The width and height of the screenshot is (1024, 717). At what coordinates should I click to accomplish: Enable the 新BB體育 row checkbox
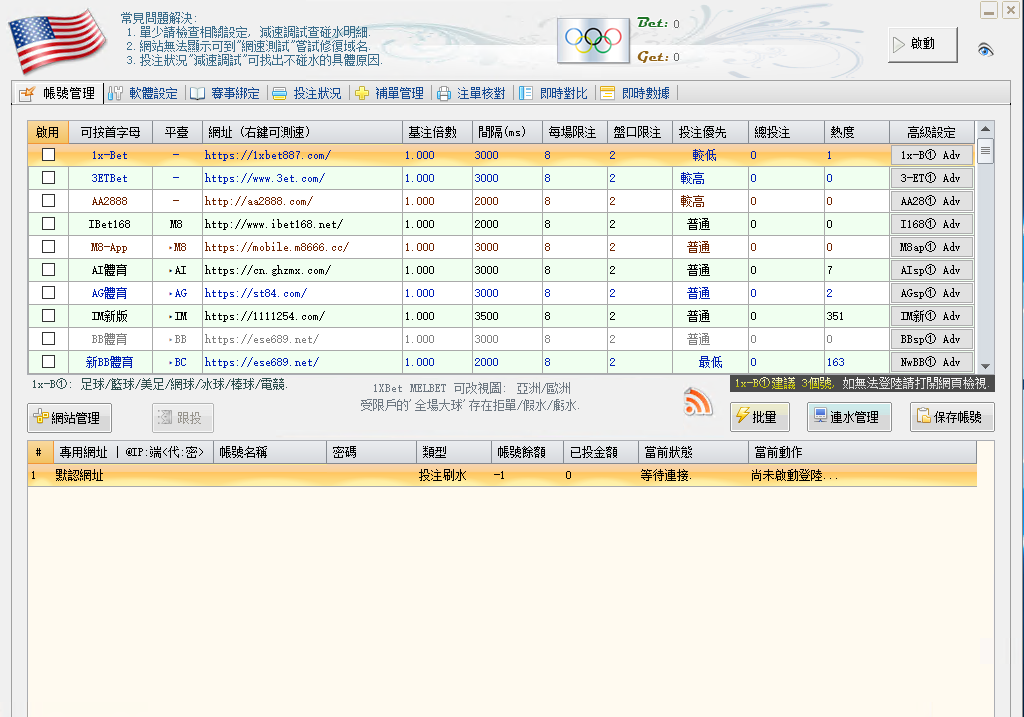click(48, 362)
